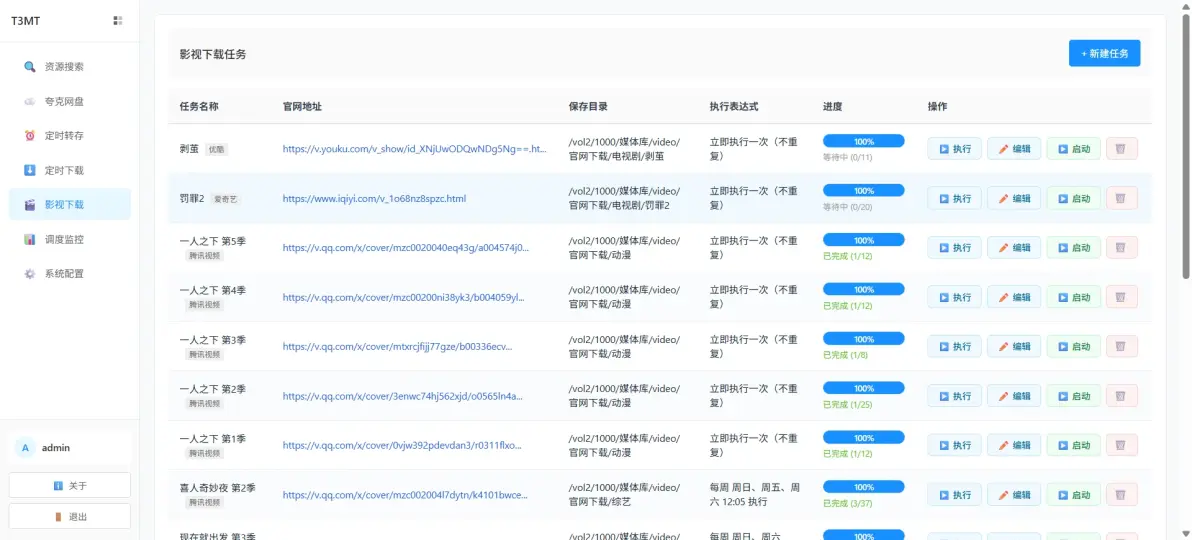Open the youku link for 刺茧
1192x540 pixels.
414,149
